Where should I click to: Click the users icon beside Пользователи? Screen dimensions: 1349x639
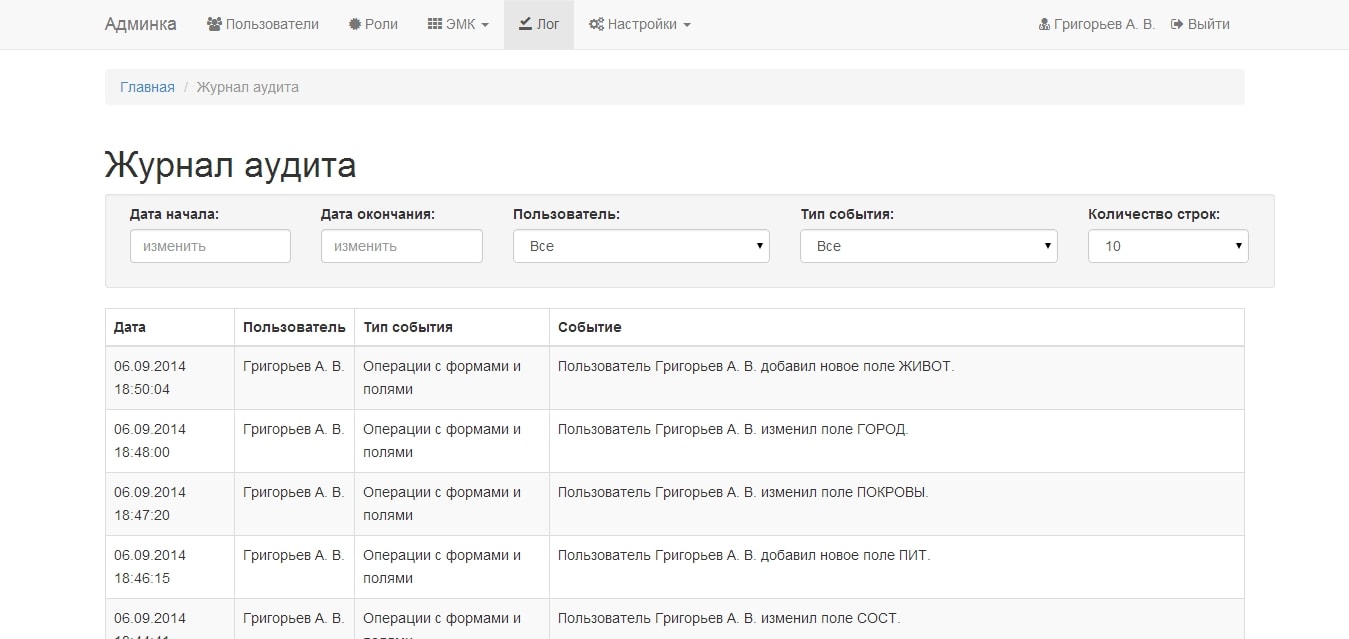point(214,24)
